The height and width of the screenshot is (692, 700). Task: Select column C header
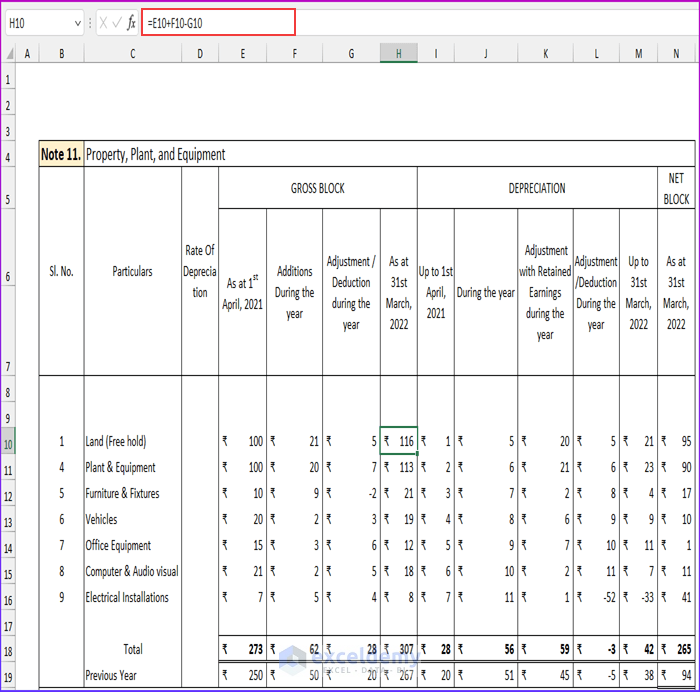coord(132,53)
